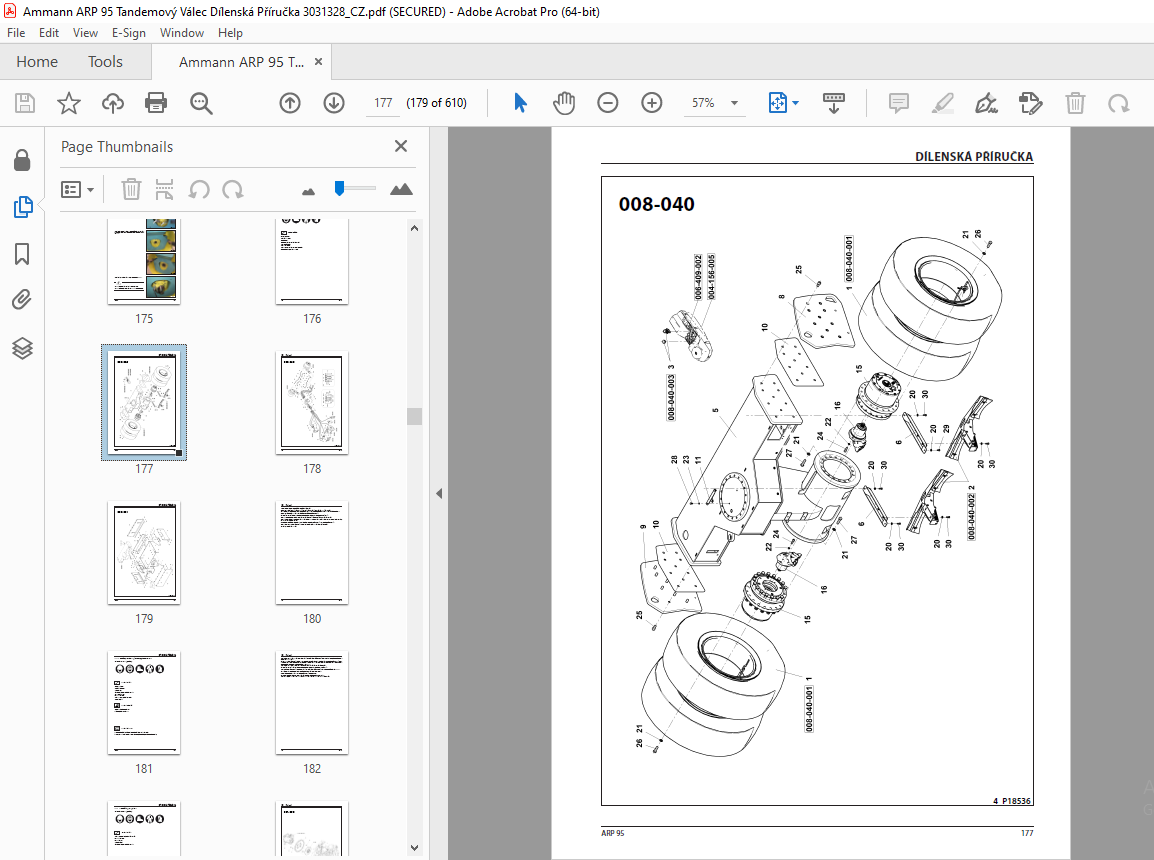This screenshot has width=1154, height=860.
Task: Open Page Thumbnails sidebar panel icon
Action: pyautogui.click(x=23, y=207)
